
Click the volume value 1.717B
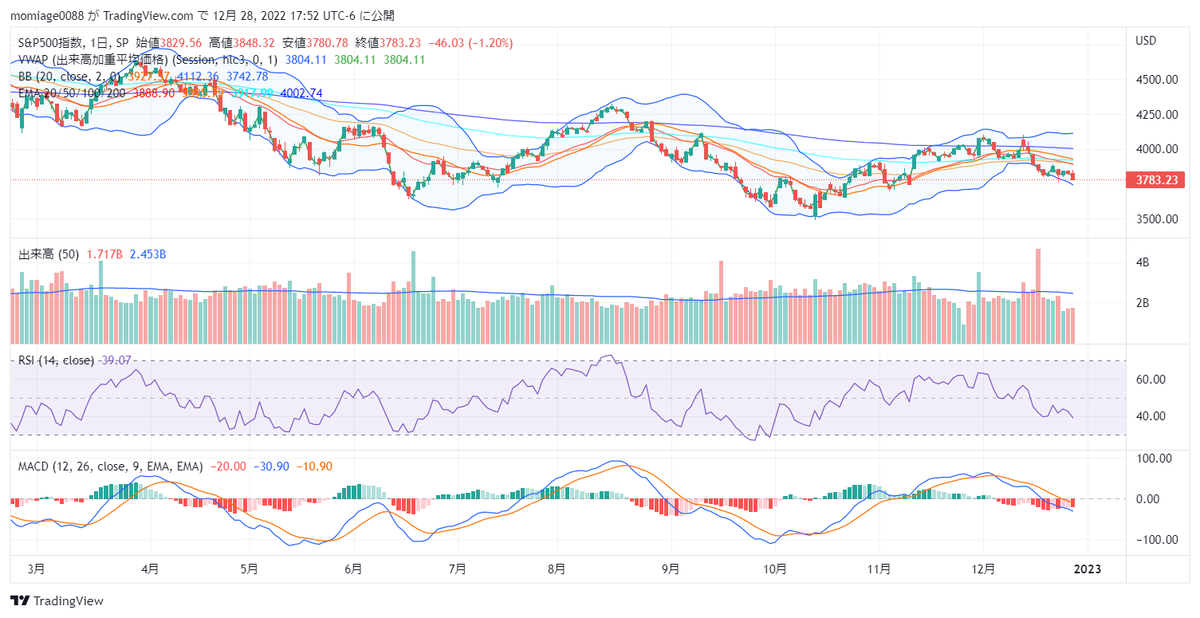[x=105, y=255]
